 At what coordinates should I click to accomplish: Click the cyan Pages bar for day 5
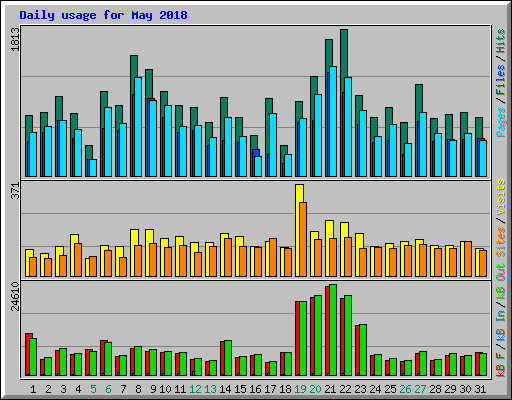tap(93, 168)
